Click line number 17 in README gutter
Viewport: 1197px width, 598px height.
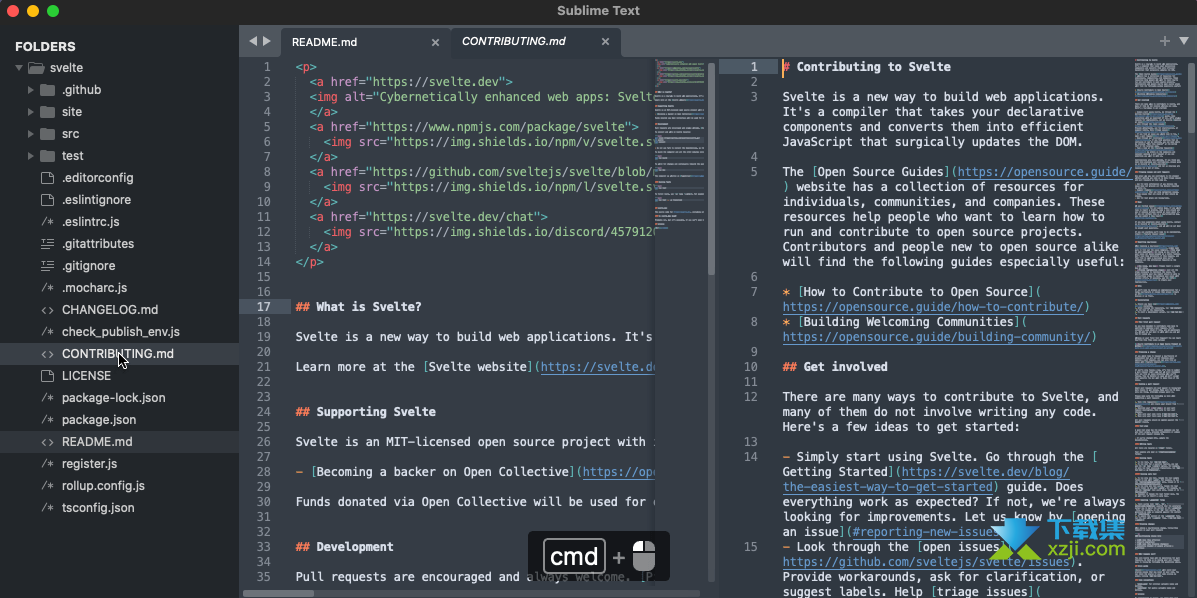coord(263,307)
